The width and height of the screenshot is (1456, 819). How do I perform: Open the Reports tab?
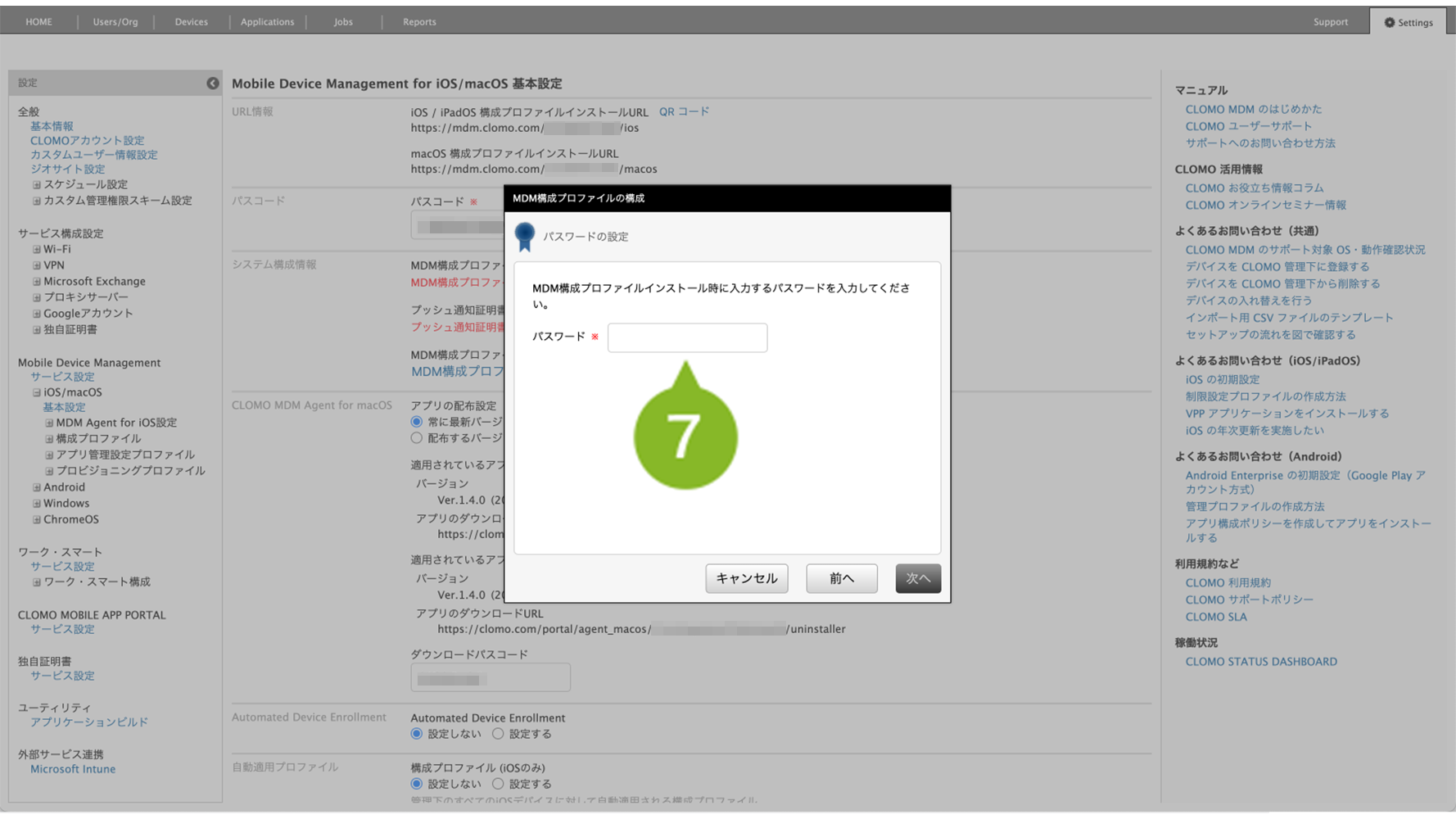(x=419, y=22)
